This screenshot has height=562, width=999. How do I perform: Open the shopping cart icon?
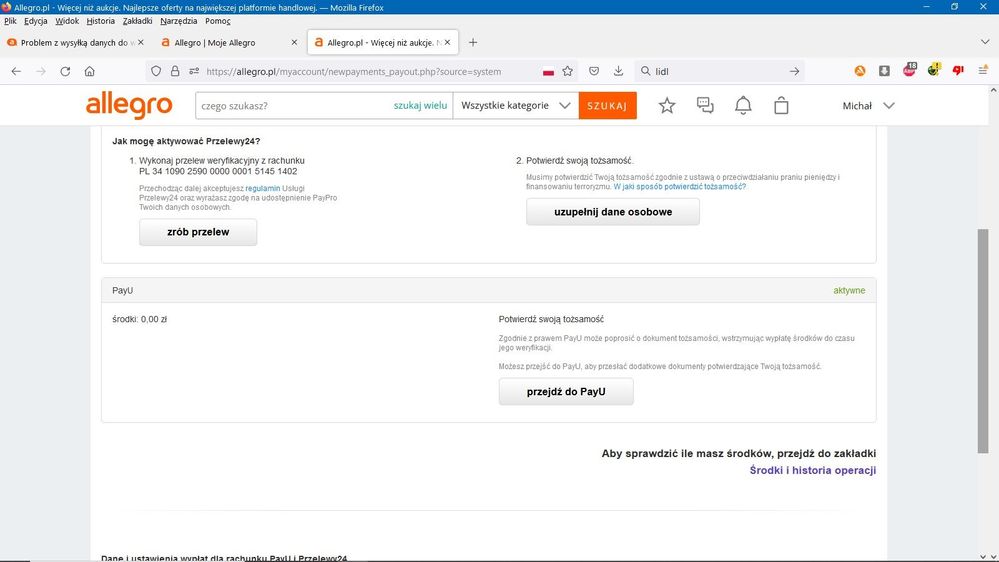pos(782,105)
